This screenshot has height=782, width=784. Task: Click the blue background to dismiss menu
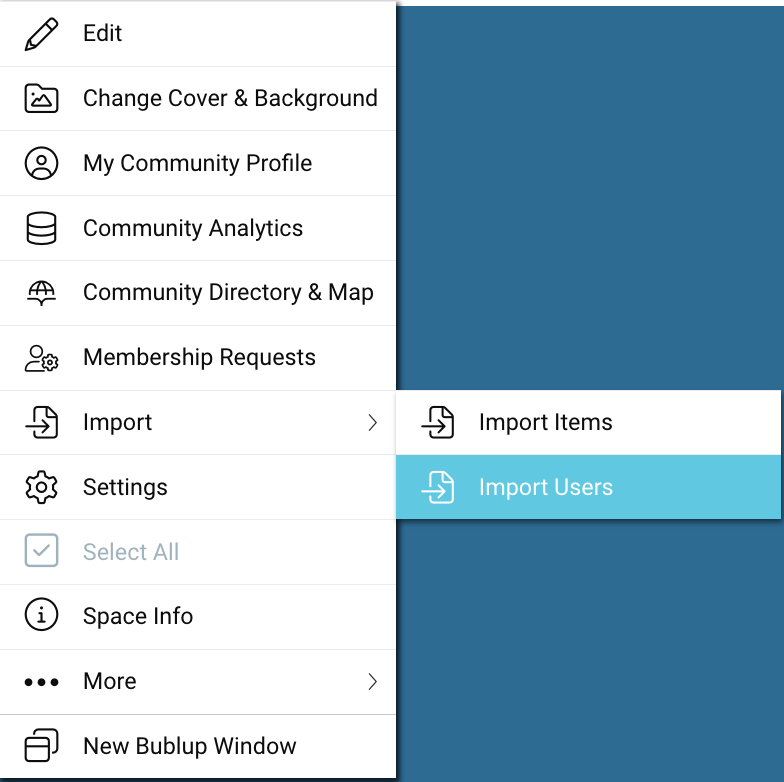590,200
